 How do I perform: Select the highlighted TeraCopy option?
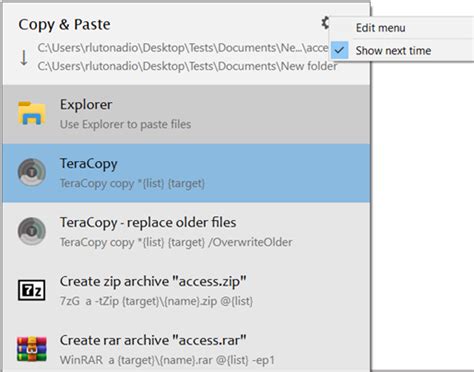(186, 173)
